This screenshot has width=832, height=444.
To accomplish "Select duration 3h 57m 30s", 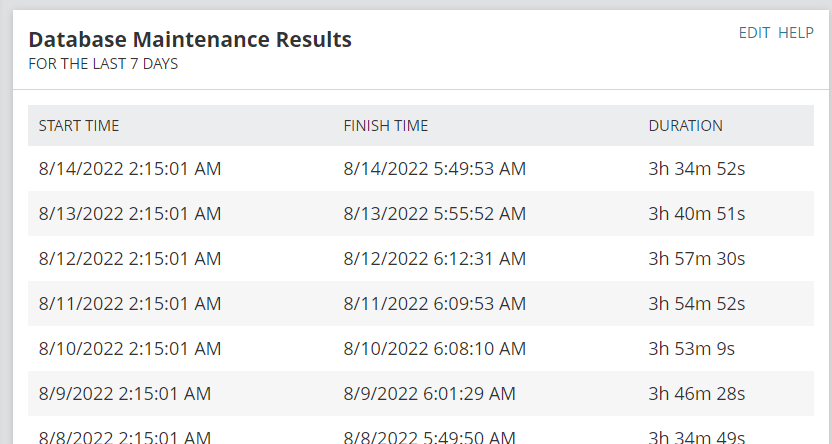I will tap(697, 259).
